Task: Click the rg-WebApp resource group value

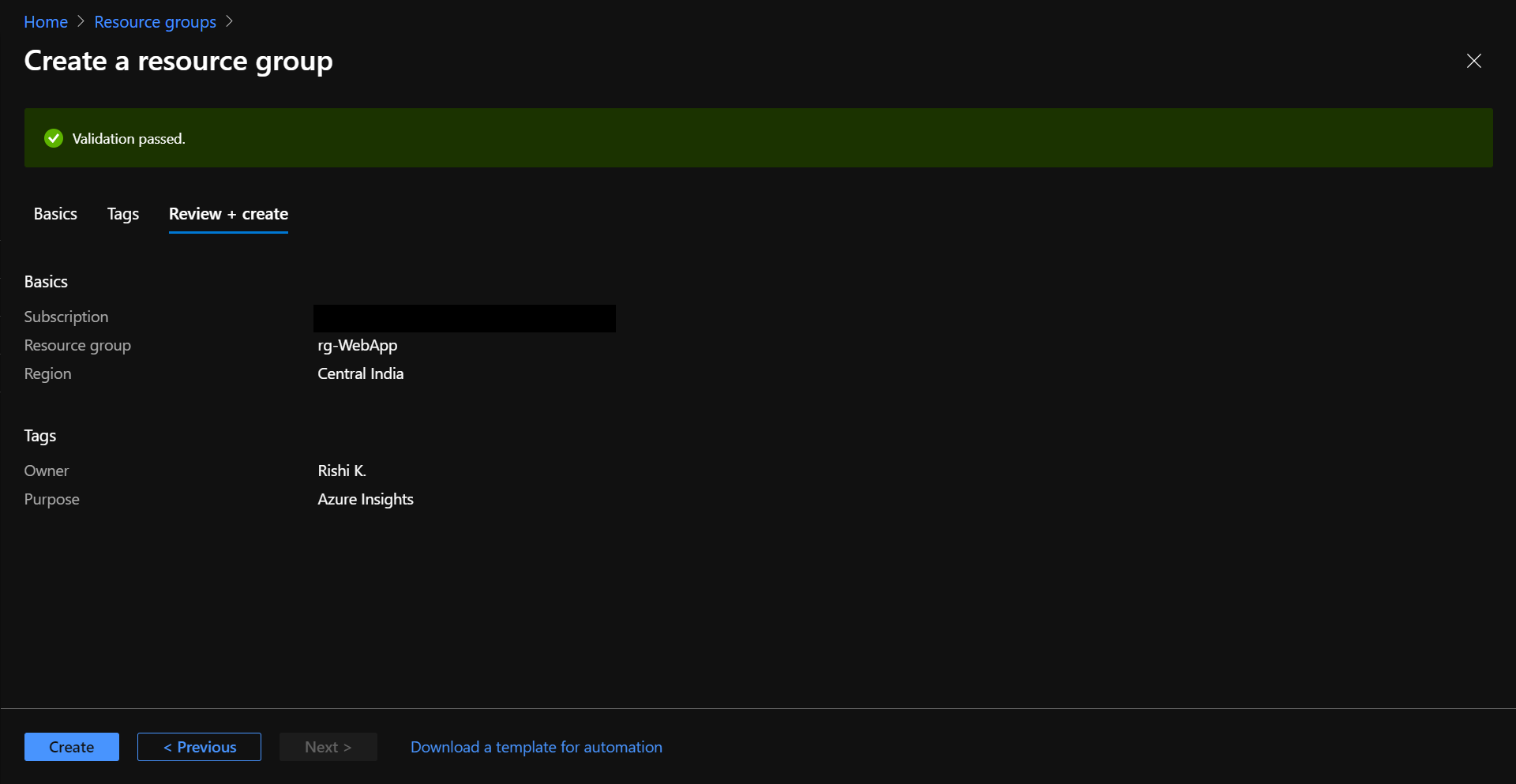Action: click(x=357, y=345)
